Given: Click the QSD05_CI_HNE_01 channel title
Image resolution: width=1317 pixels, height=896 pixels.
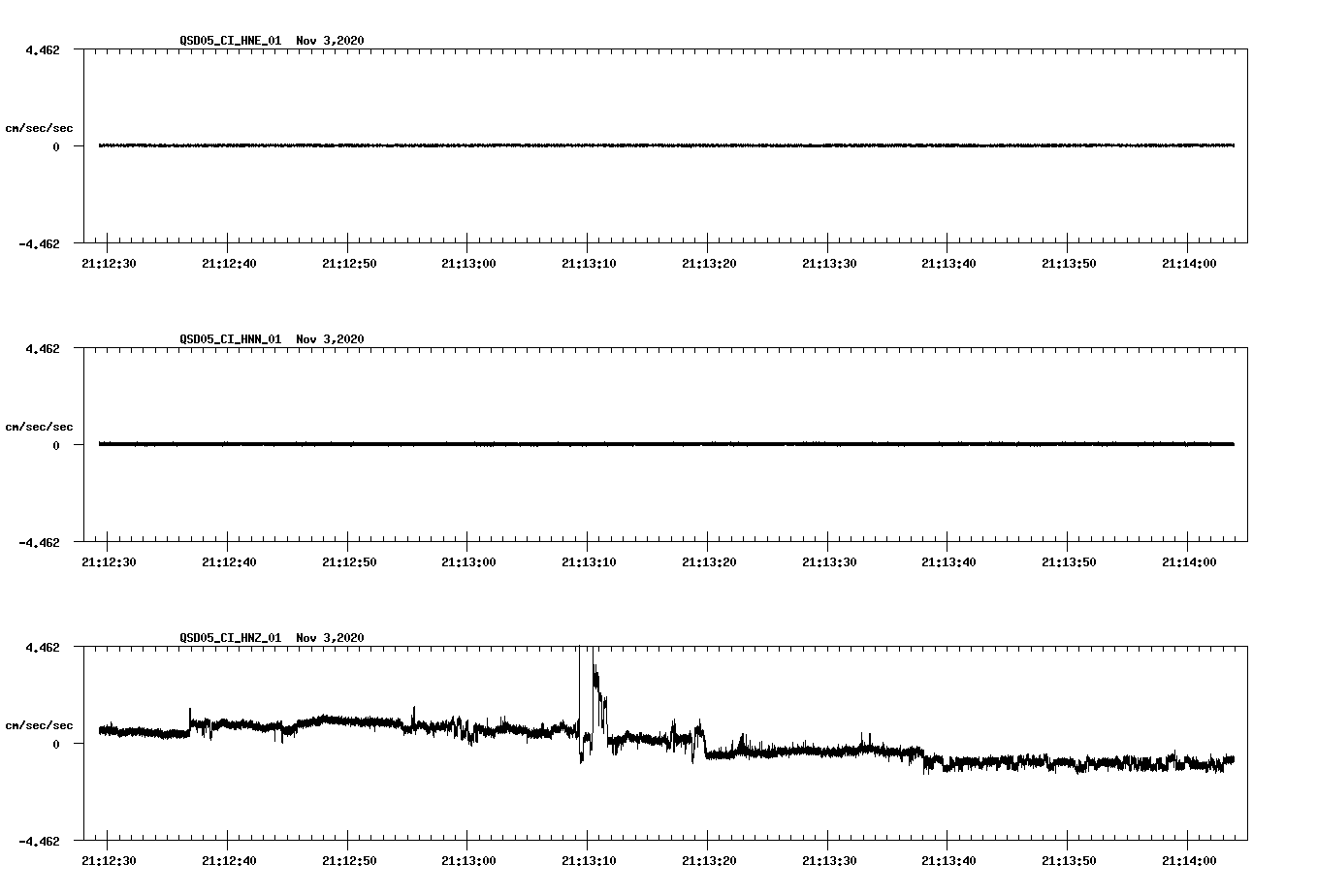Looking at the screenshot, I should (228, 41).
